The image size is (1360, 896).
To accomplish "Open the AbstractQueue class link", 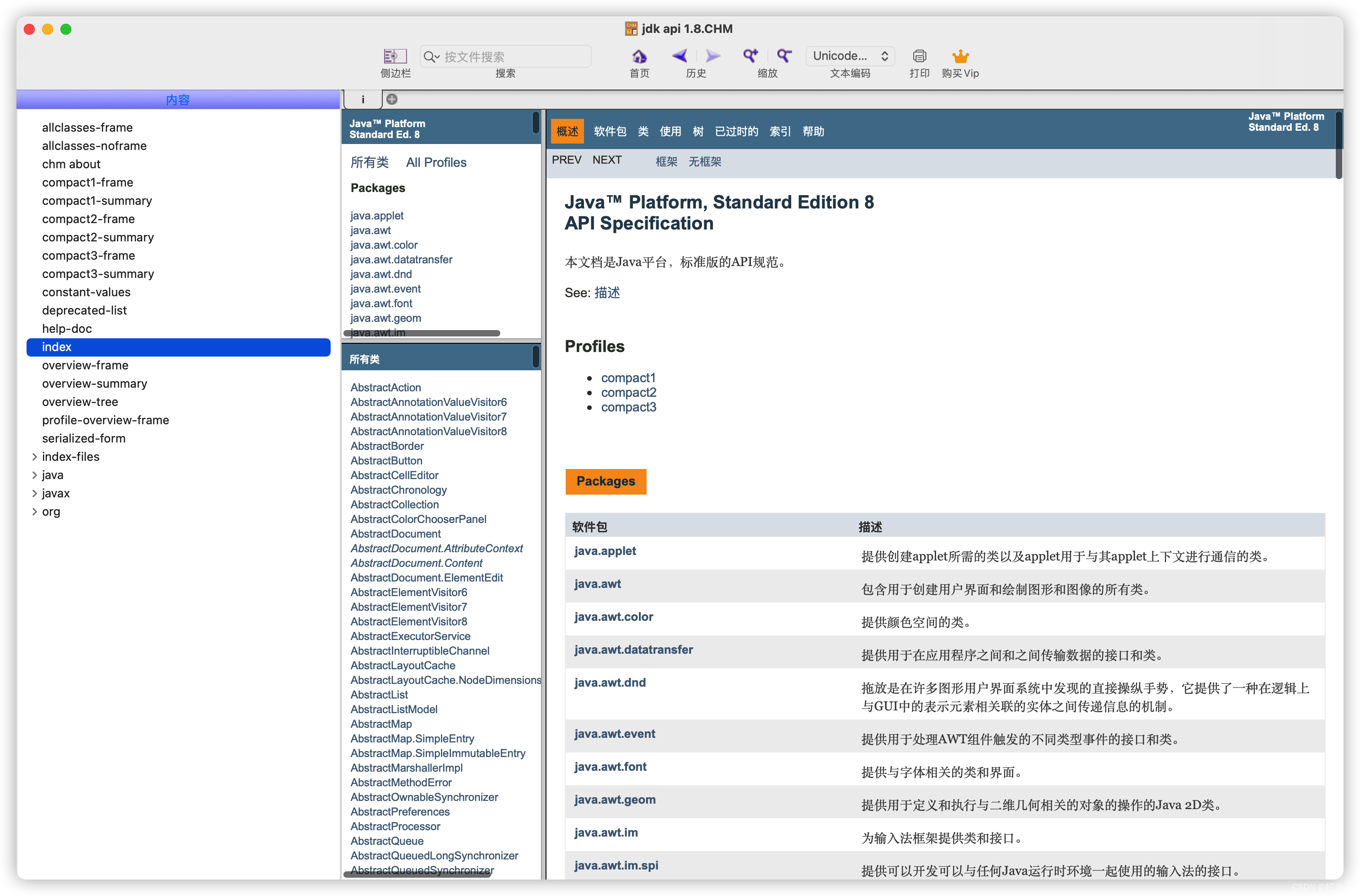I will point(387,841).
